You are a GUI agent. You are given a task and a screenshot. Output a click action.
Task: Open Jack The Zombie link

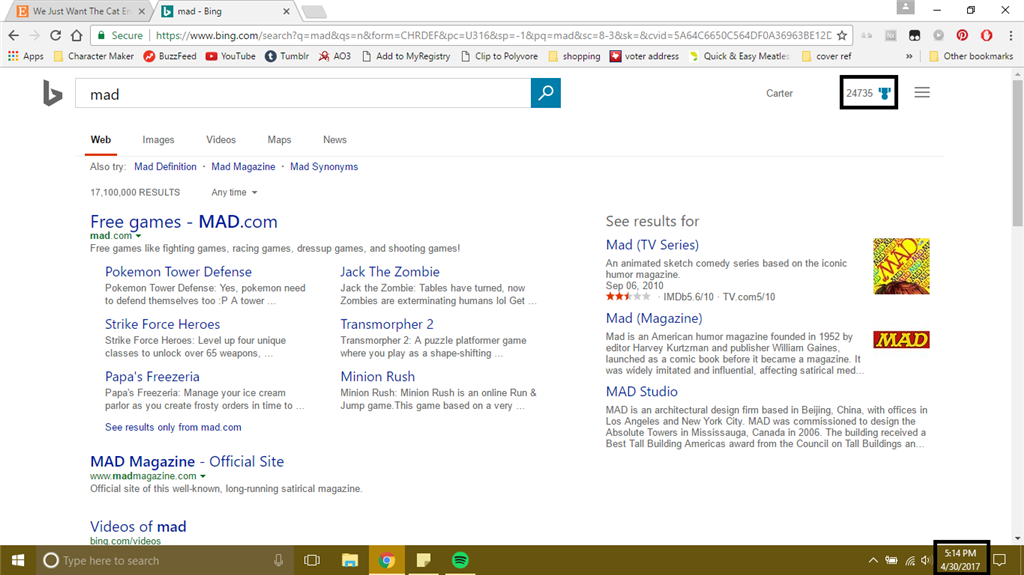pos(390,272)
